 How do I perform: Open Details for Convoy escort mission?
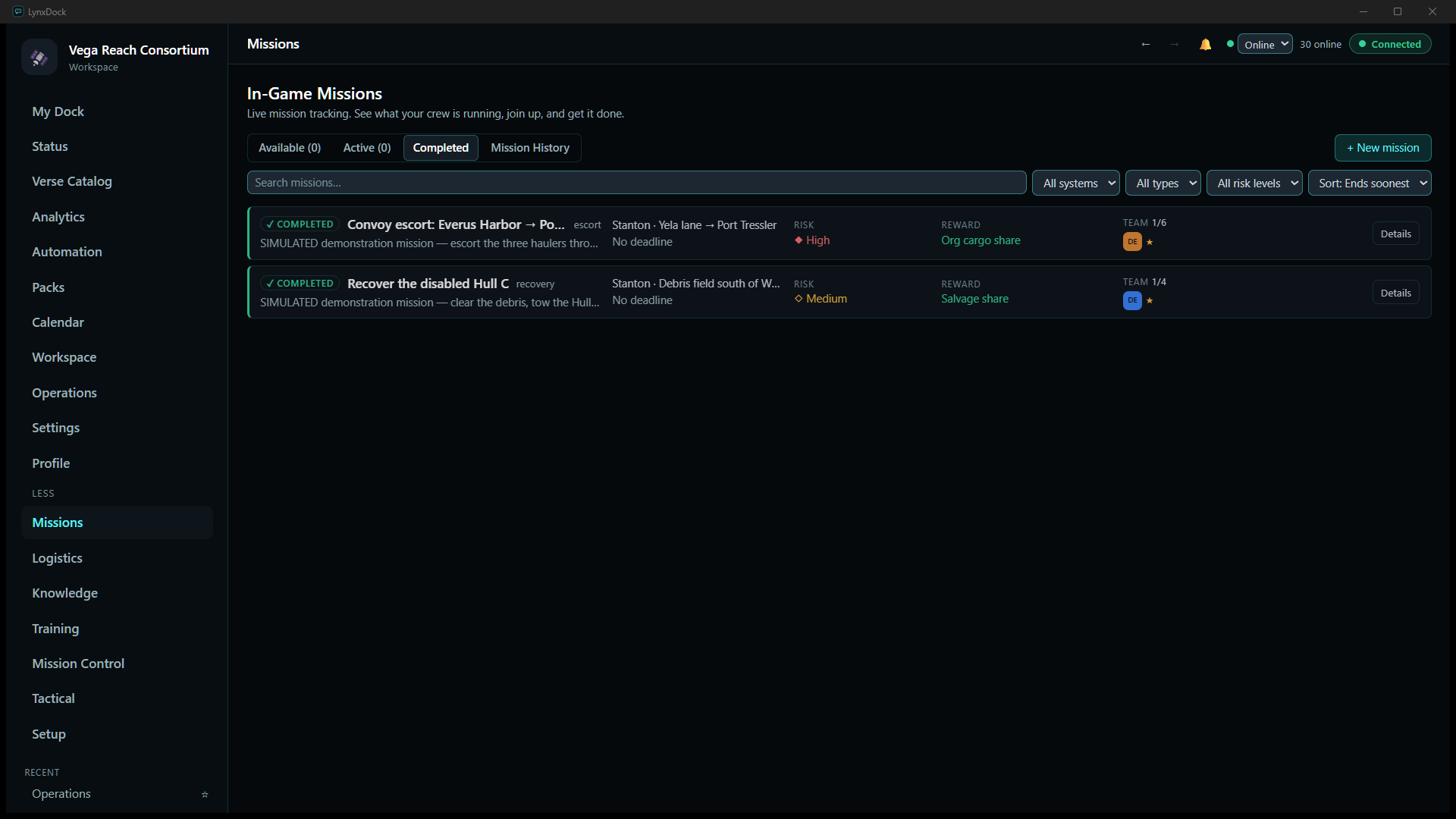point(1395,234)
